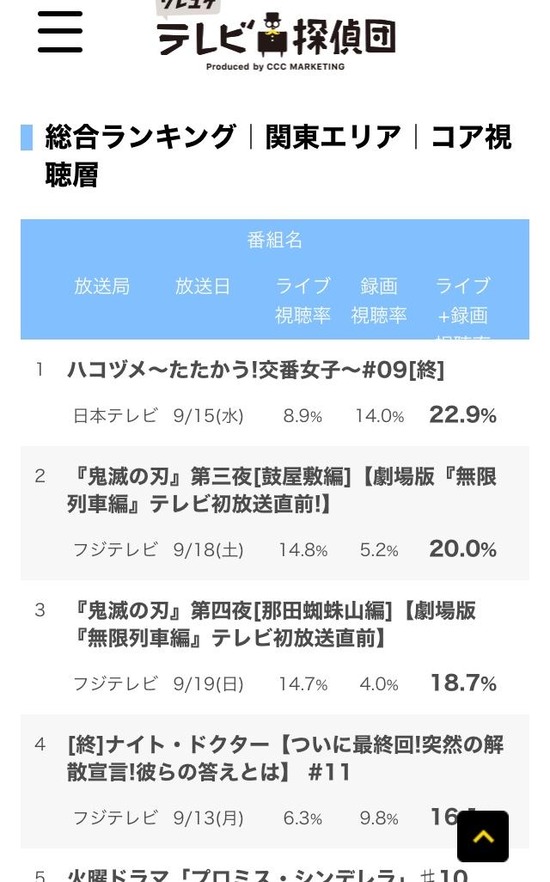Open ハコヅメ〜たたかう!交番女子〜#09 program

click(256, 370)
